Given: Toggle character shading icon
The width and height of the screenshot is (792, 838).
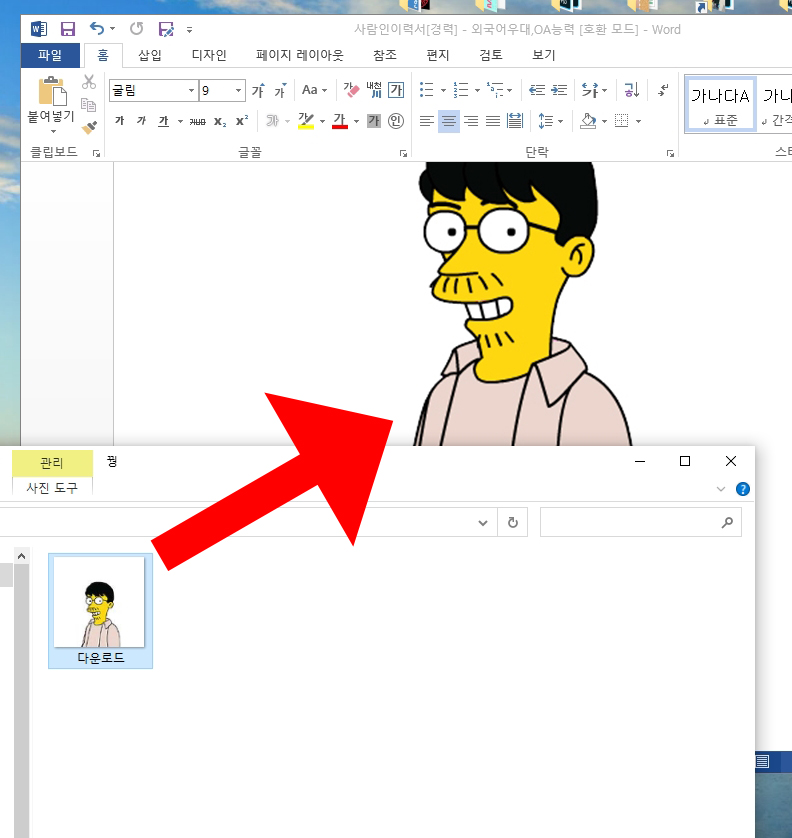Looking at the screenshot, I should (x=374, y=121).
